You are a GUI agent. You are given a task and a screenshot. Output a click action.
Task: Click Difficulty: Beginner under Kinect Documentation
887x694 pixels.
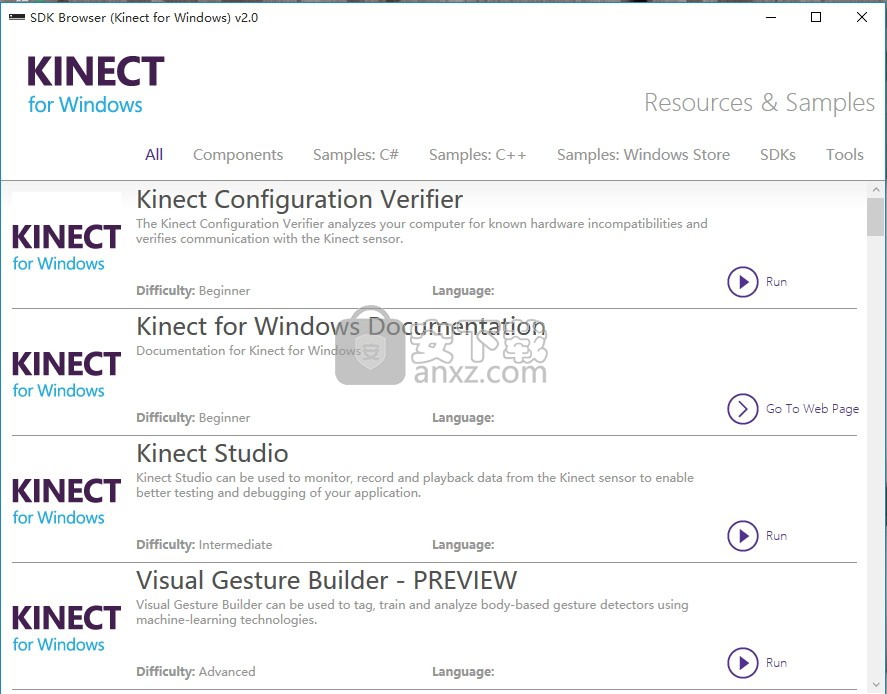(193, 418)
